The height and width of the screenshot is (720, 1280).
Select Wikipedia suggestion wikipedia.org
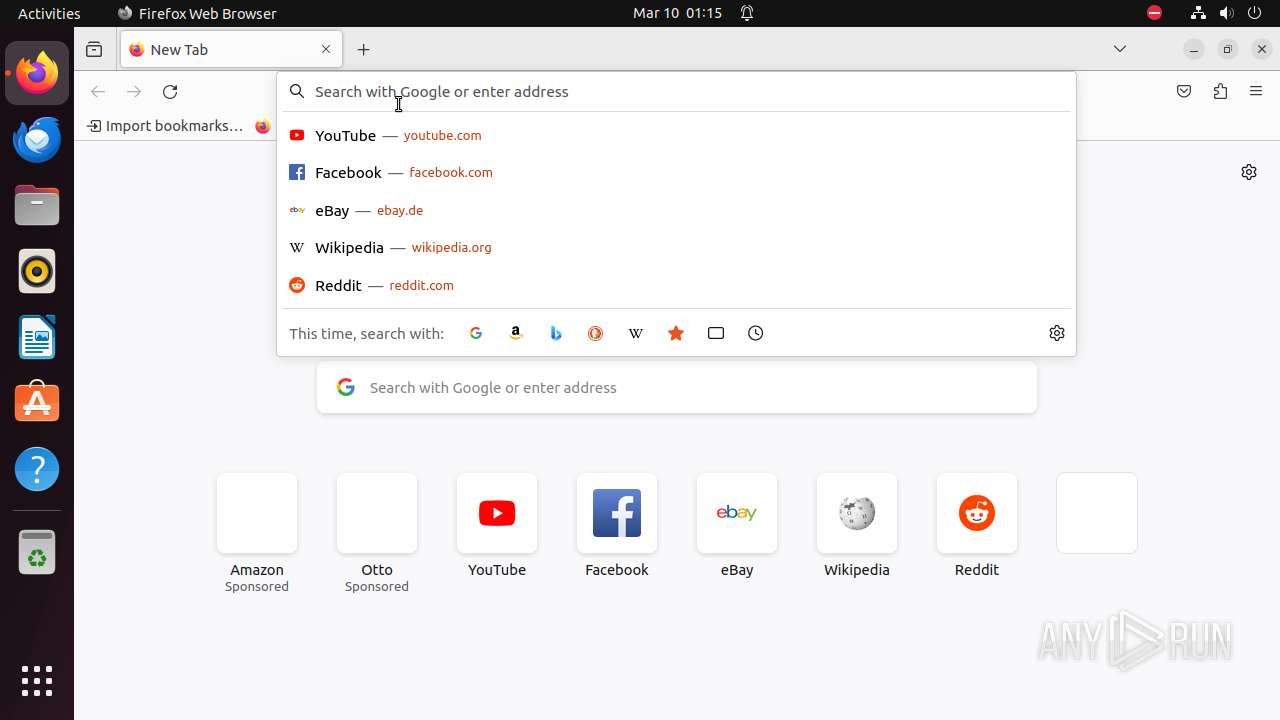676,248
